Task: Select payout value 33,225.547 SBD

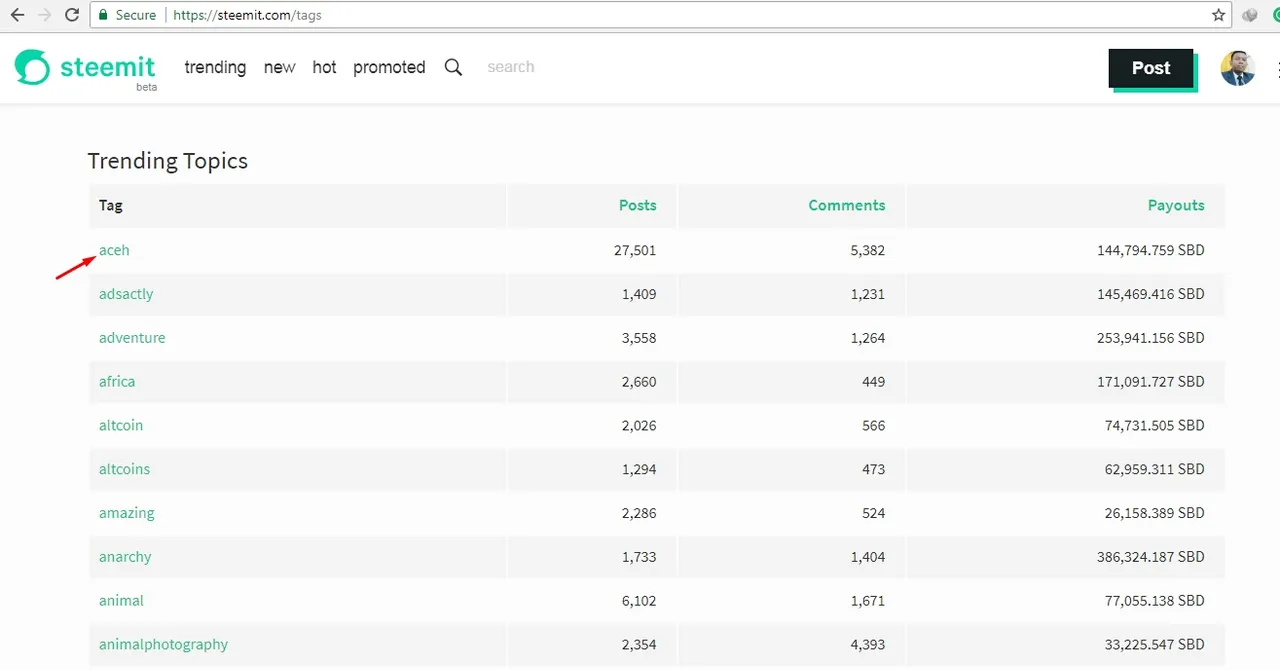Action: tap(1155, 644)
